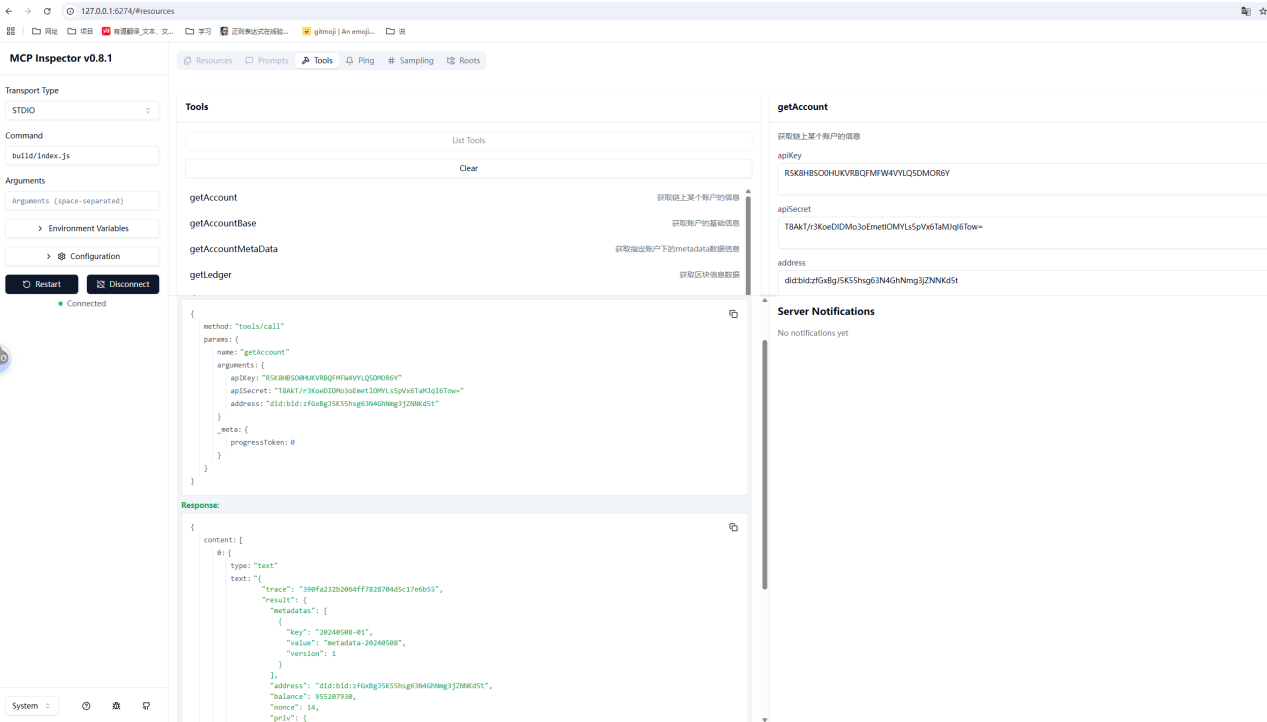Click the Restart button
Viewport: 1267px width, 722px height.
pos(42,284)
